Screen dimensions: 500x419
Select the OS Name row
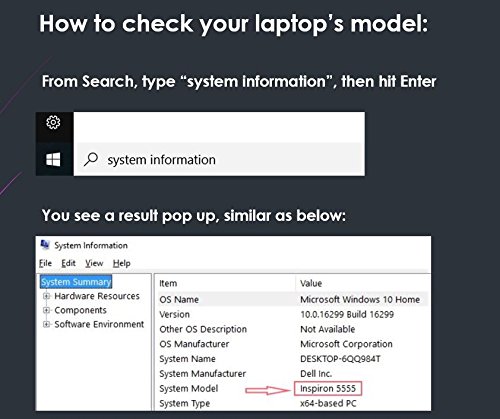pyautogui.click(x=293, y=299)
